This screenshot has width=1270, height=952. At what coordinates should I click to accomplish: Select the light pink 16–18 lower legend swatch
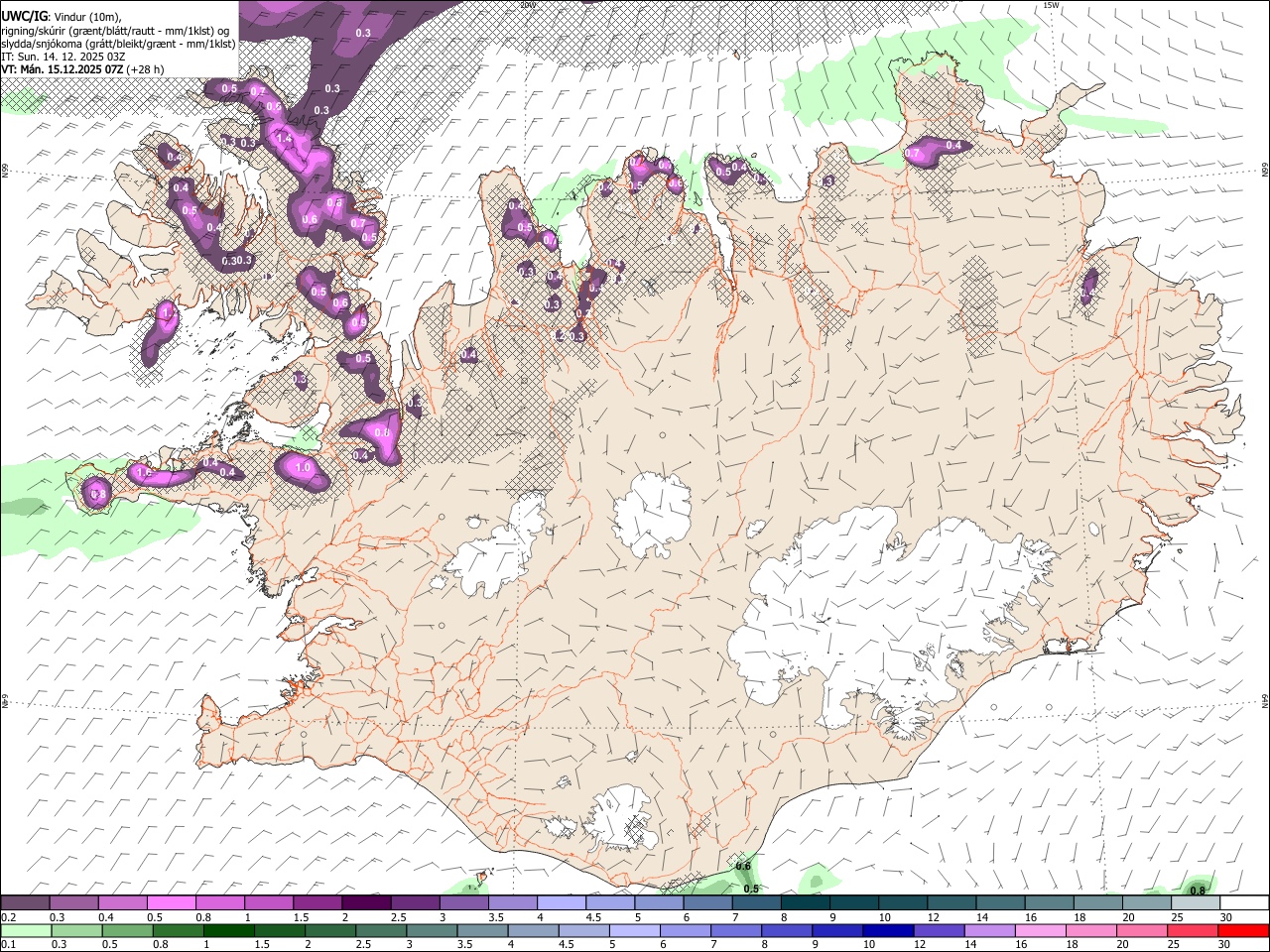click(x=1041, y=930)
